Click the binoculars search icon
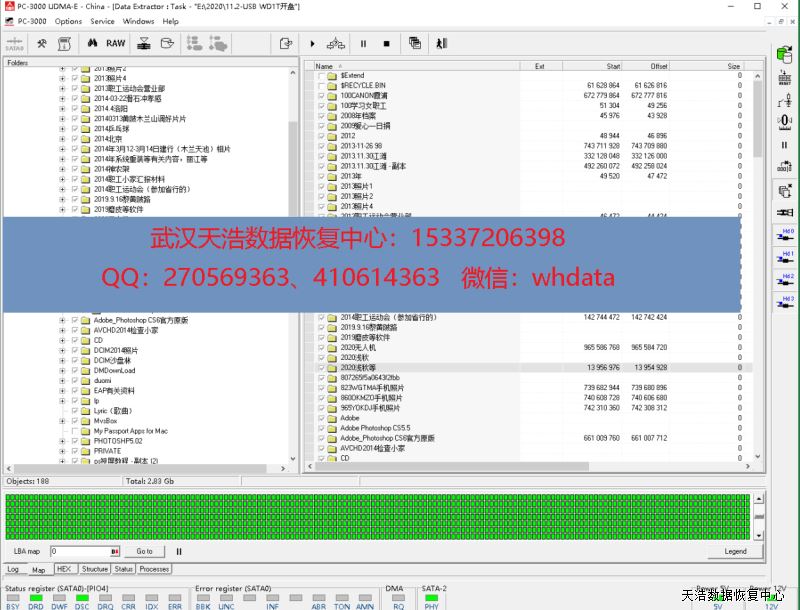Image resolution: width=800 pixels, height=610 pixels. coord(92,43)
